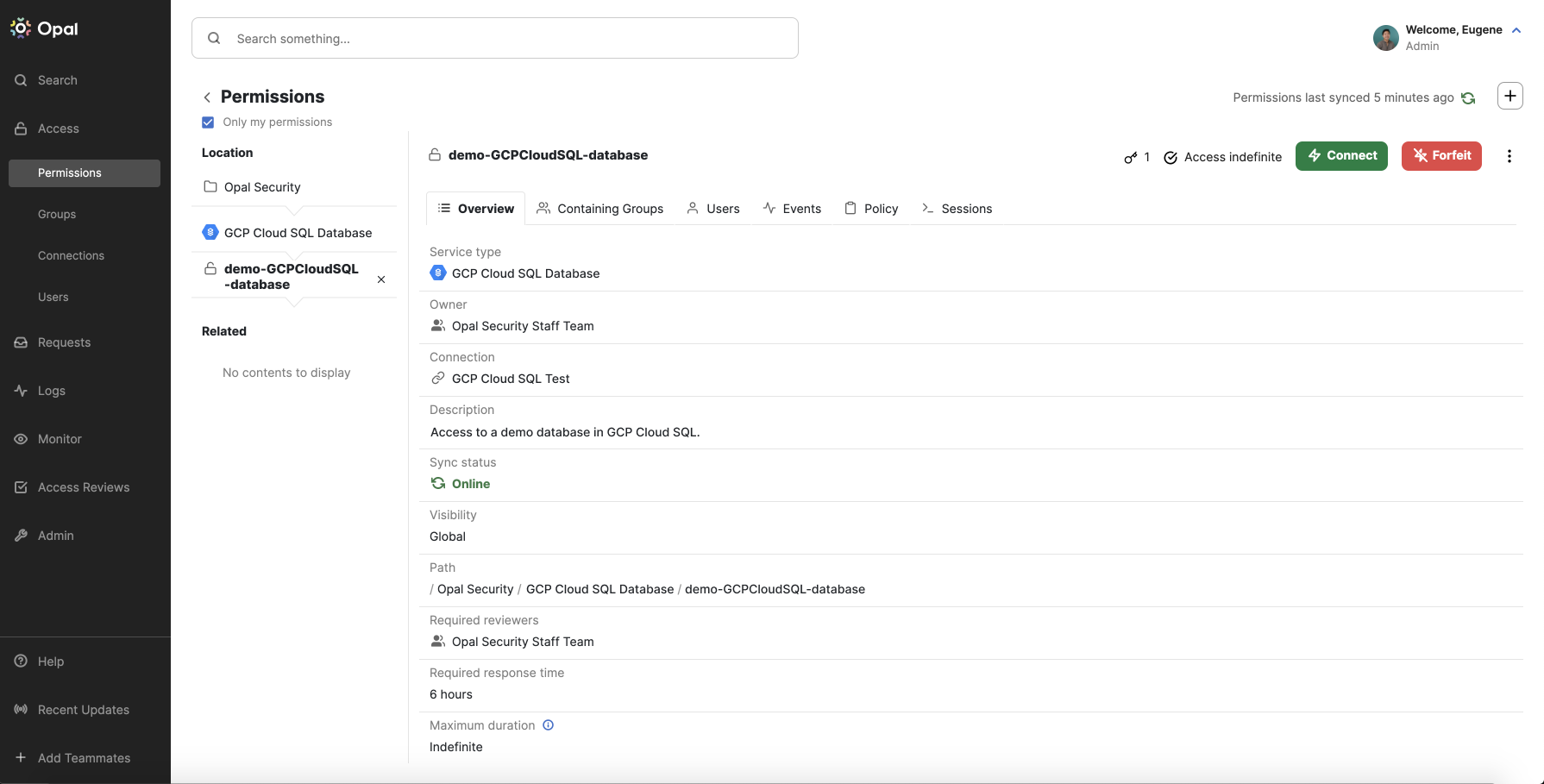1544x784 pixels.
Task: Select Permissions in the sidebar
Action: pos(85,172)
